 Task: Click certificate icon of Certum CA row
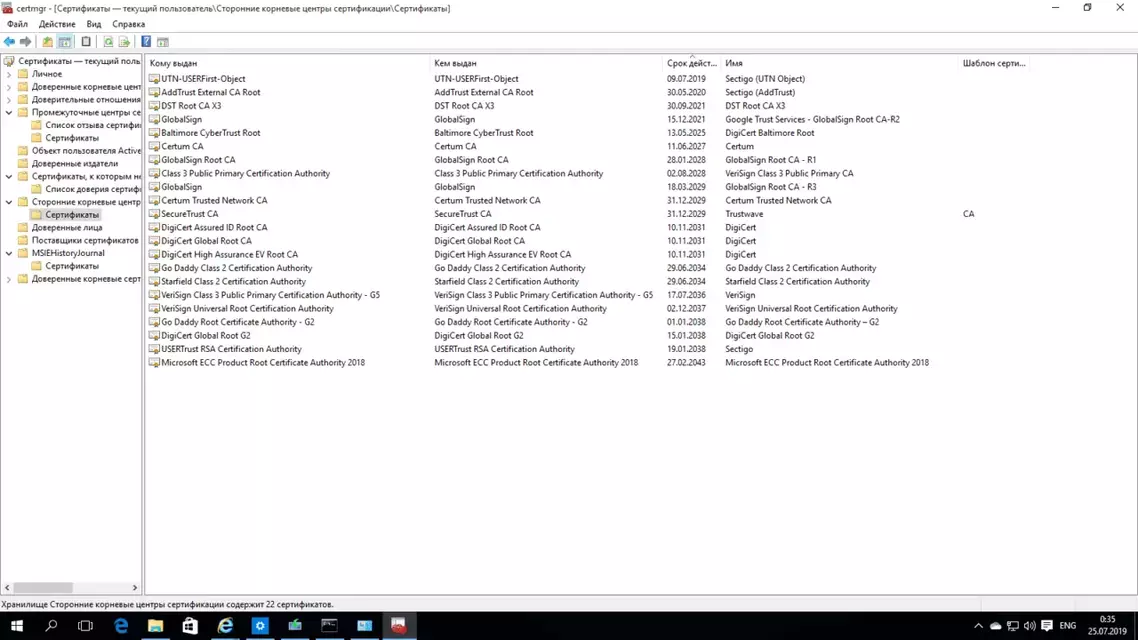[x=154, y=146]
